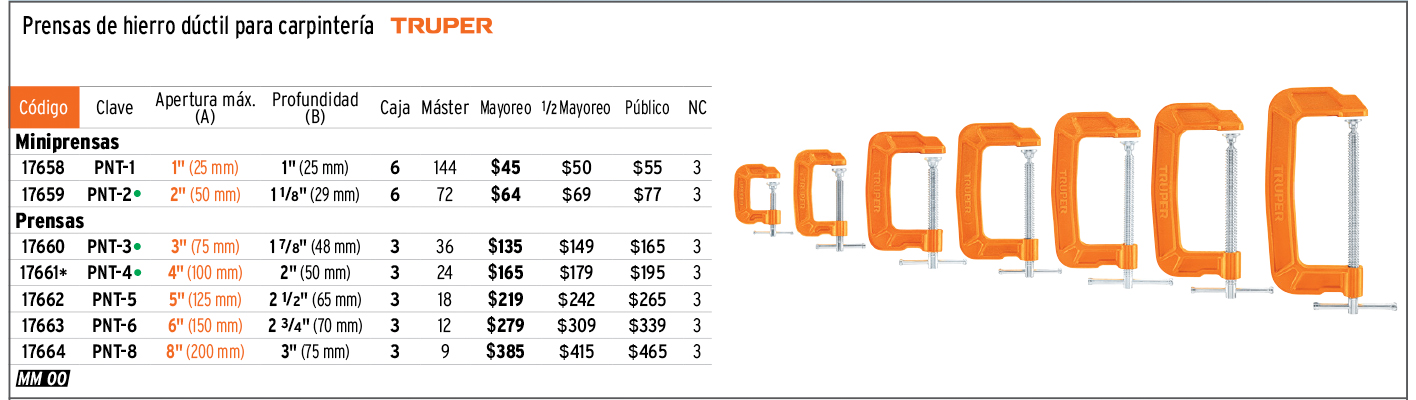Click the $339 Público price

pos(647,325)
